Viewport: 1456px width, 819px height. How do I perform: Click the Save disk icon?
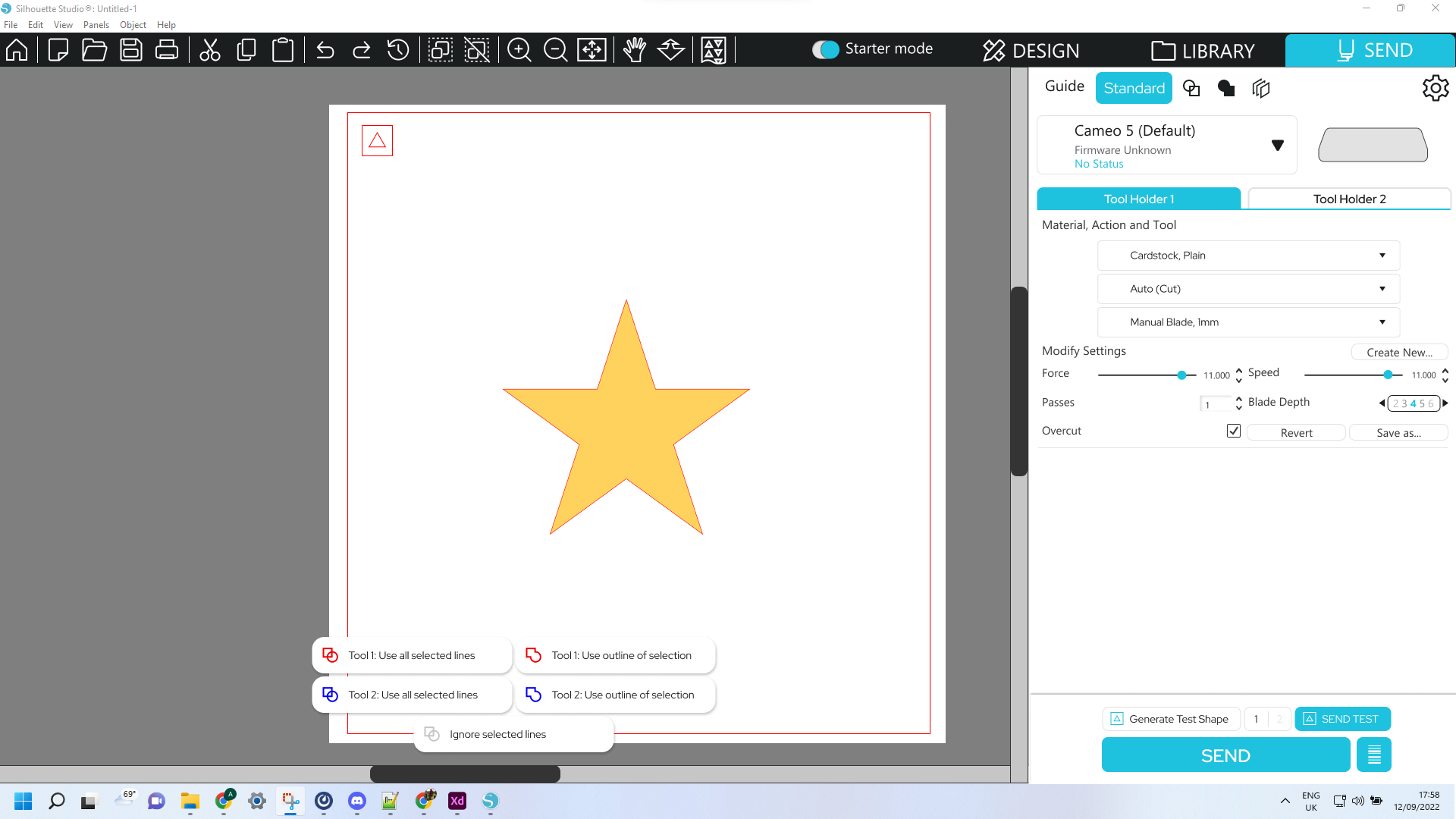point(131,50)
